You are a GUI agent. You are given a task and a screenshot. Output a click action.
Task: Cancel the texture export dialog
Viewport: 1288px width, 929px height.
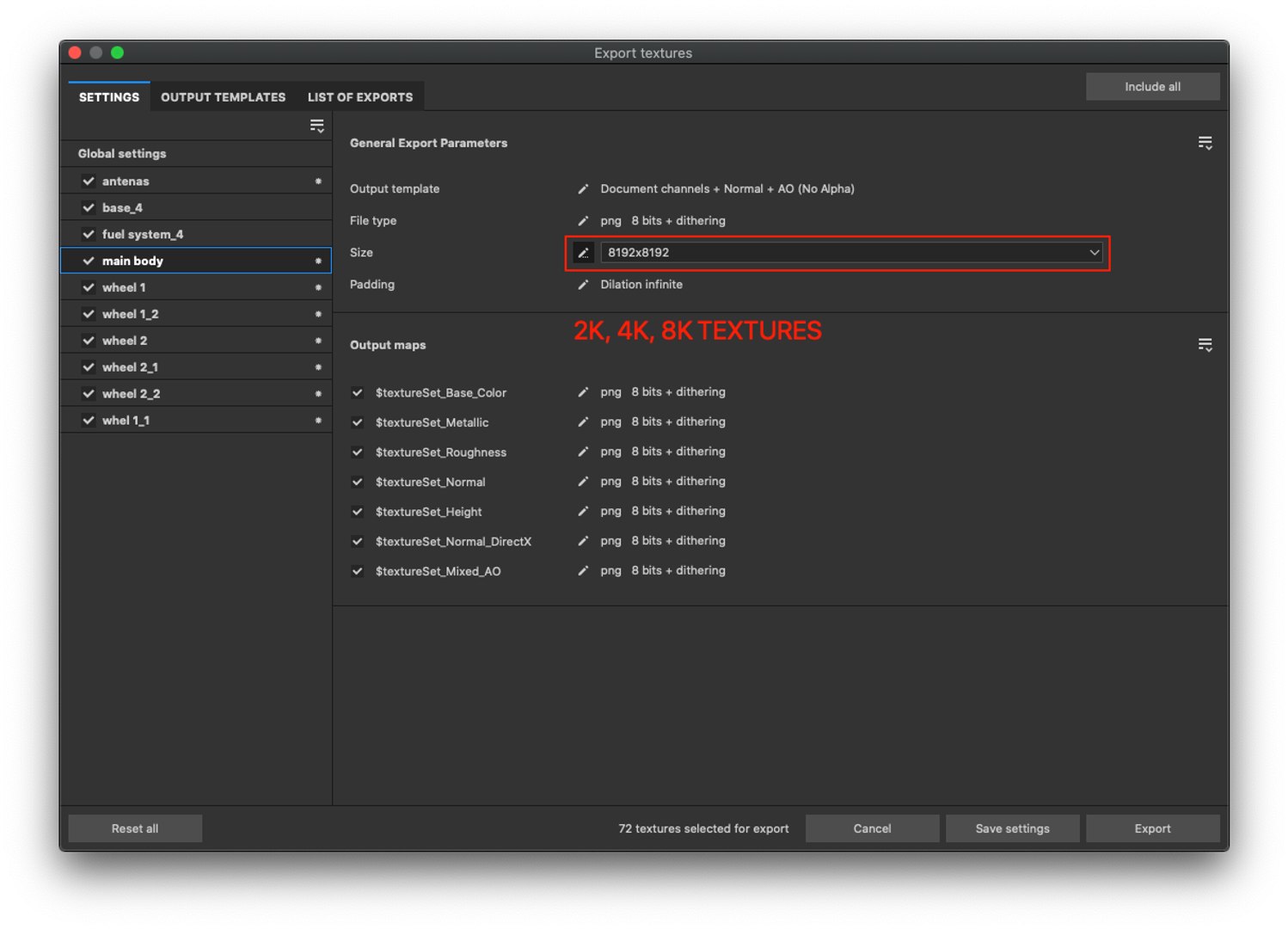tap(872, 828)
